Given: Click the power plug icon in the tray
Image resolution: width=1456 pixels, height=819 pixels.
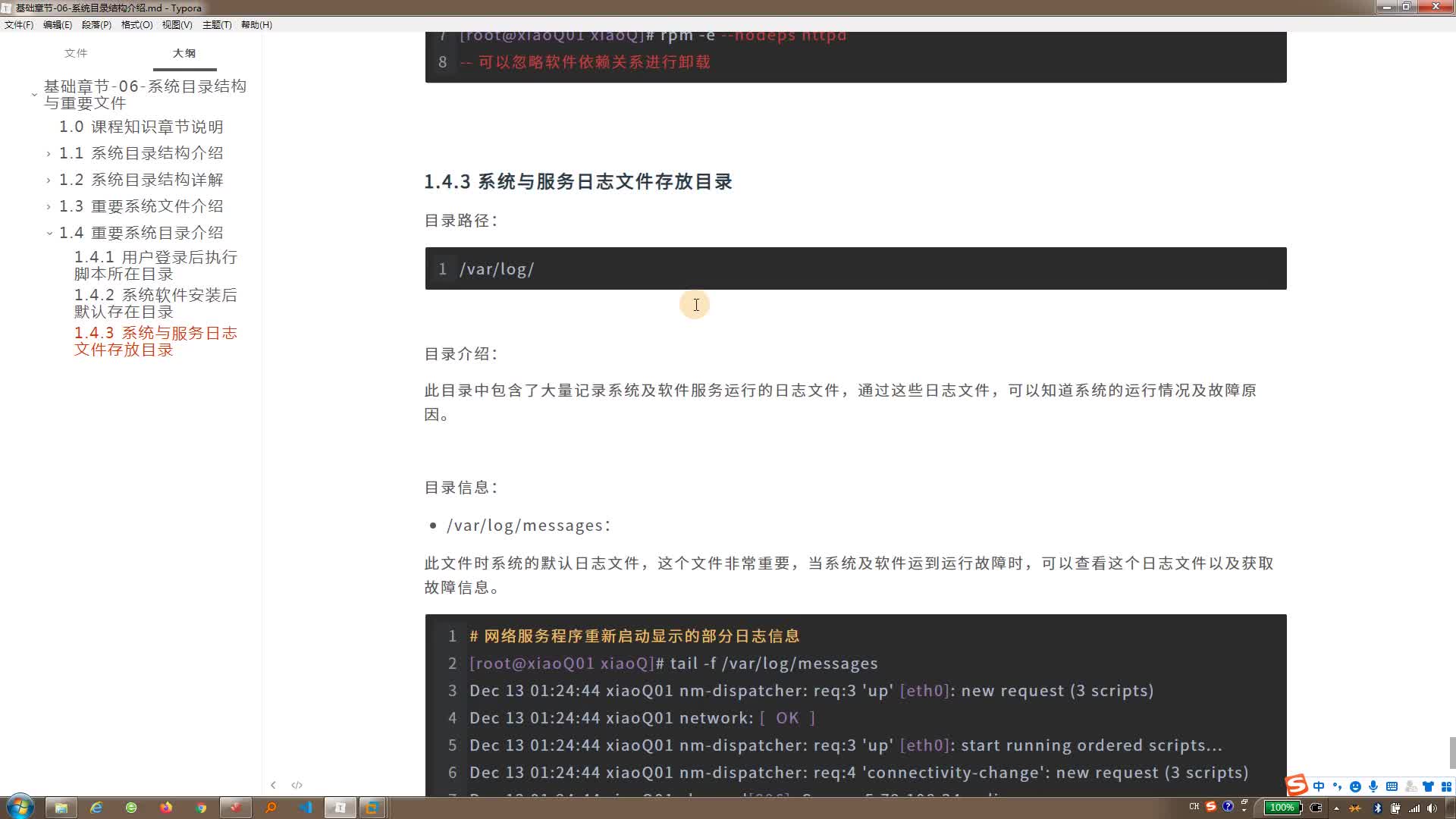Looking at the screenshot, I should [x=1316, y=808].
